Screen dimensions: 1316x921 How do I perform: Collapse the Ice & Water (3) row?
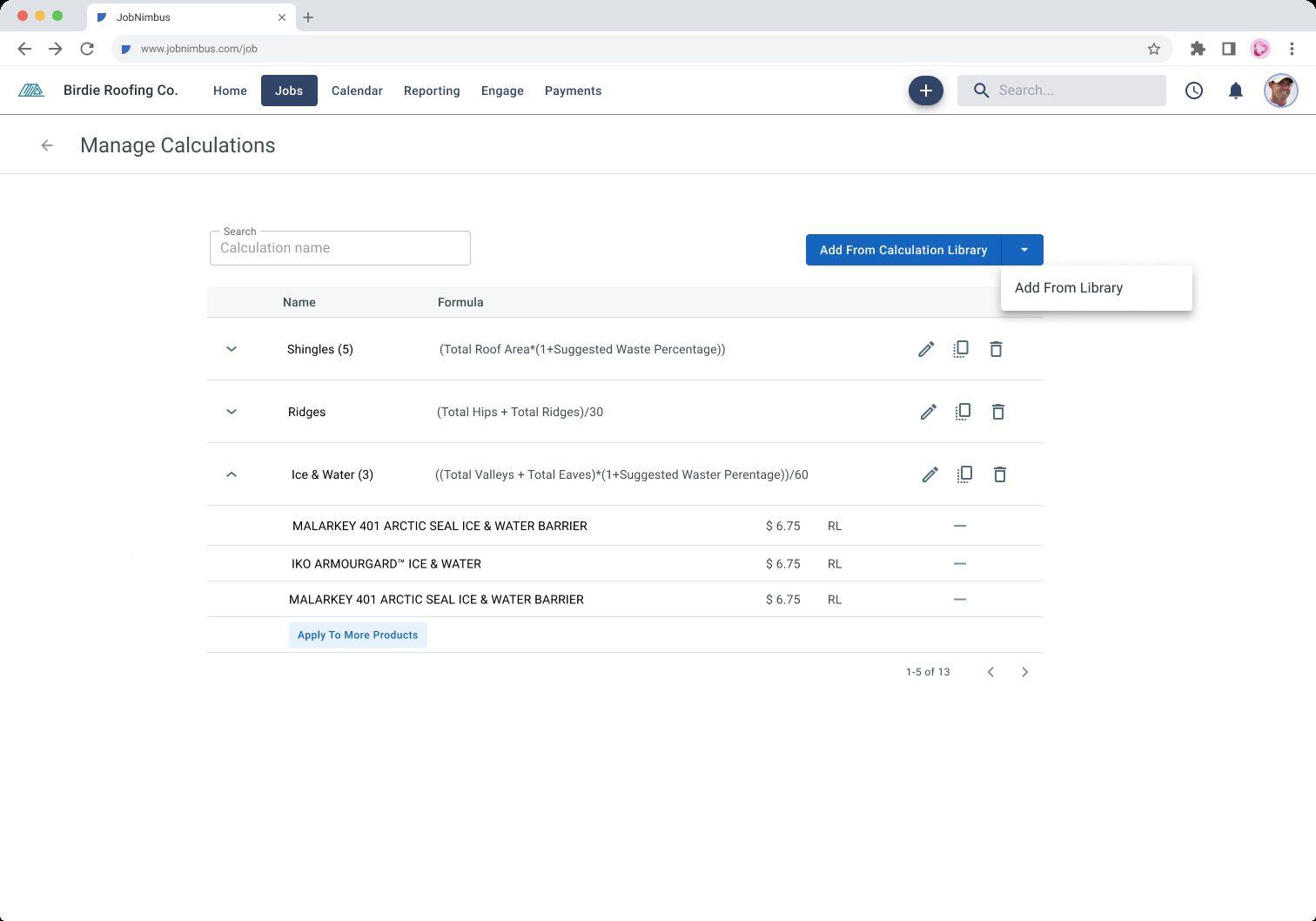click(232, 474)
